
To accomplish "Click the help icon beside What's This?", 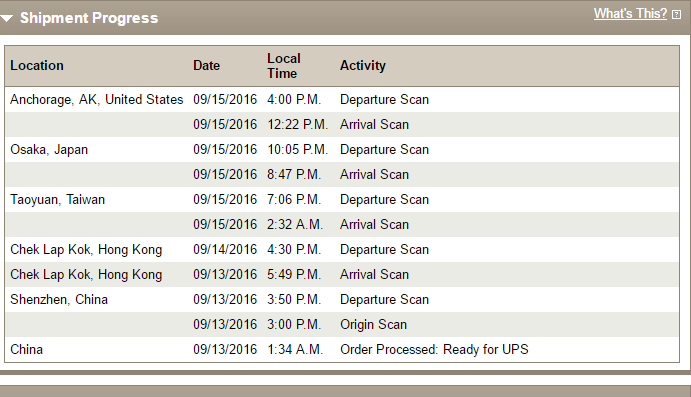I will tap(676, 15).
